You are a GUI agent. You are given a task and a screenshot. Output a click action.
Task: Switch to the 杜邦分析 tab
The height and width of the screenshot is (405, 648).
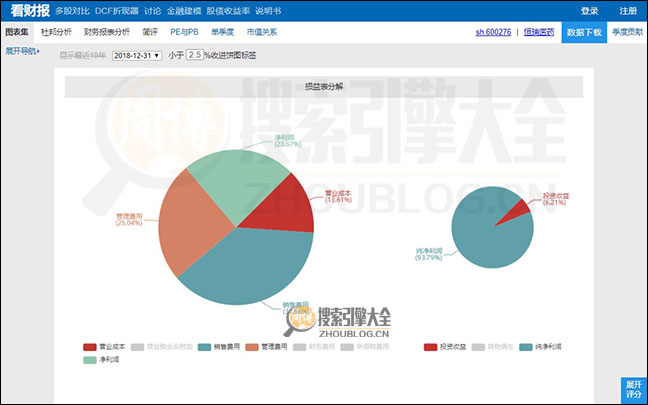point(56,32)
